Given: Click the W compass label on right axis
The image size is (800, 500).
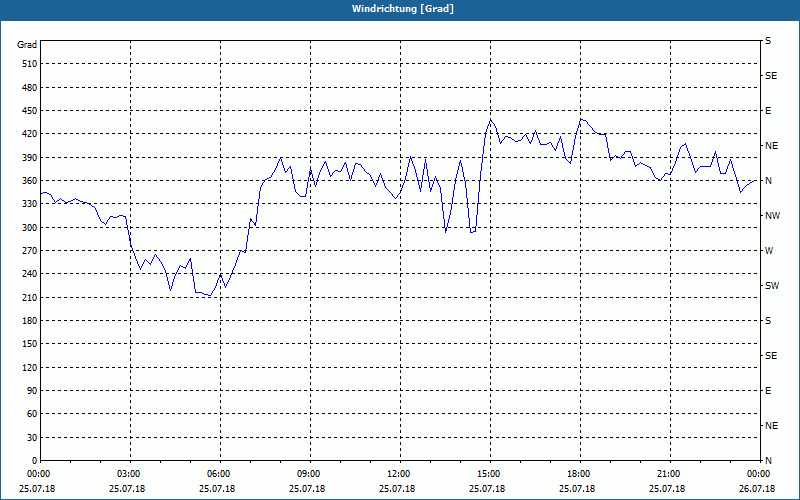Looking at the screenshot, I should pyautogui.click(x=769, y=251).
